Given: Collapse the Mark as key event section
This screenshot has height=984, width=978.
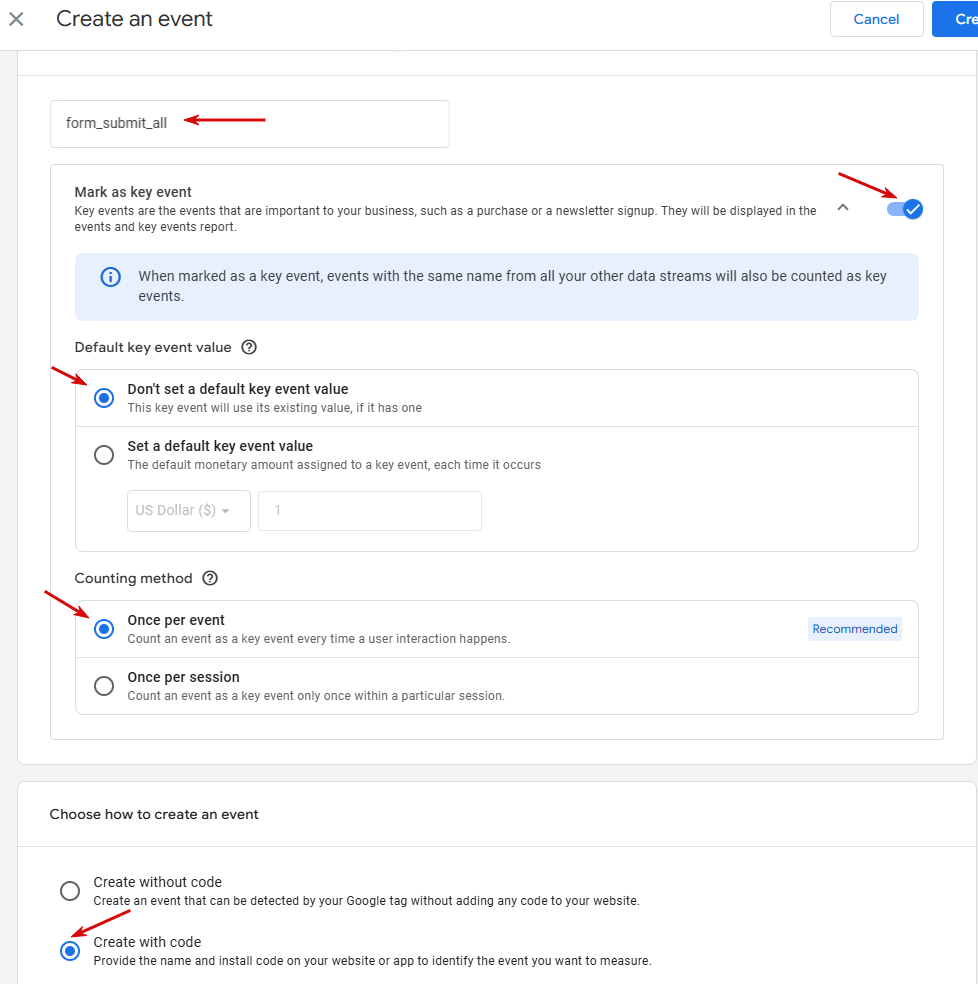Looking at the screenshot, I should click(x=843, y=208).
